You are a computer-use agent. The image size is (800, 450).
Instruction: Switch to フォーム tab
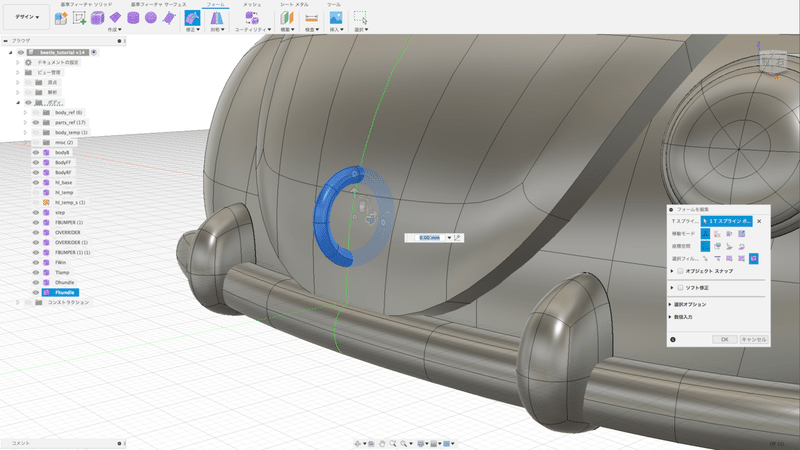pos(215,4)
